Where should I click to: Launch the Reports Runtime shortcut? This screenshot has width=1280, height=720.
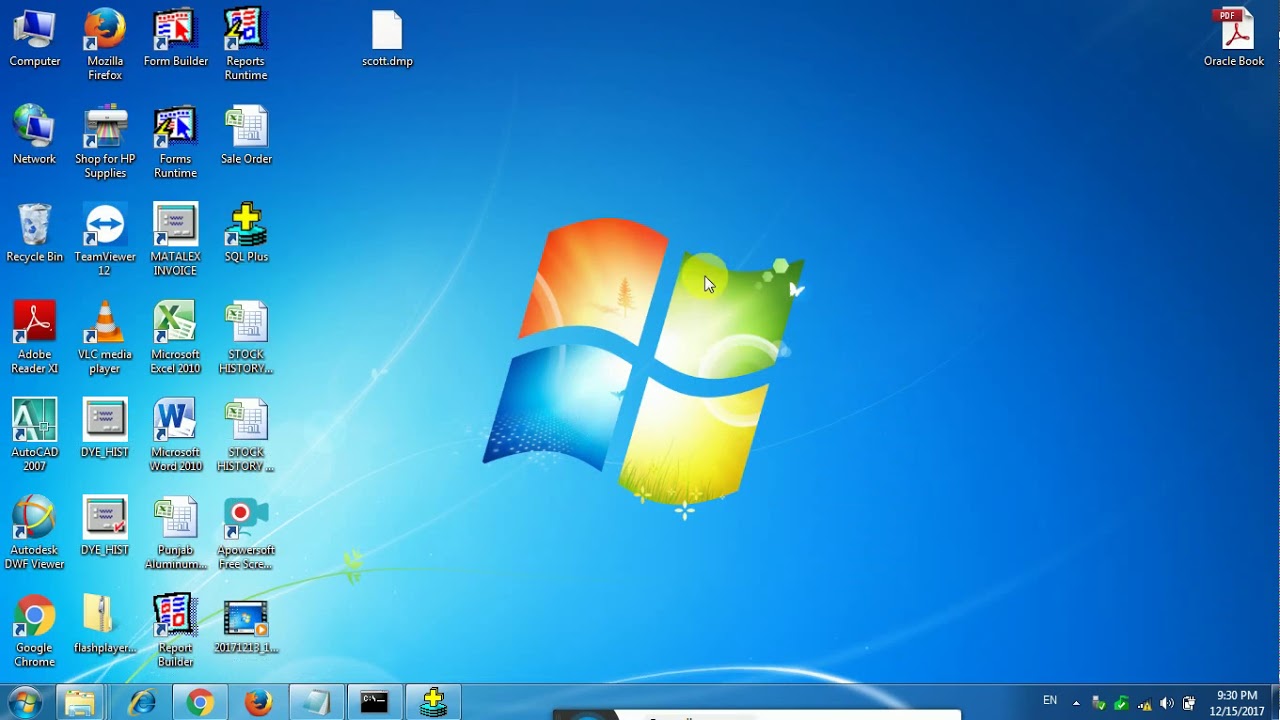pyautogui.click(x=245, y=45)
